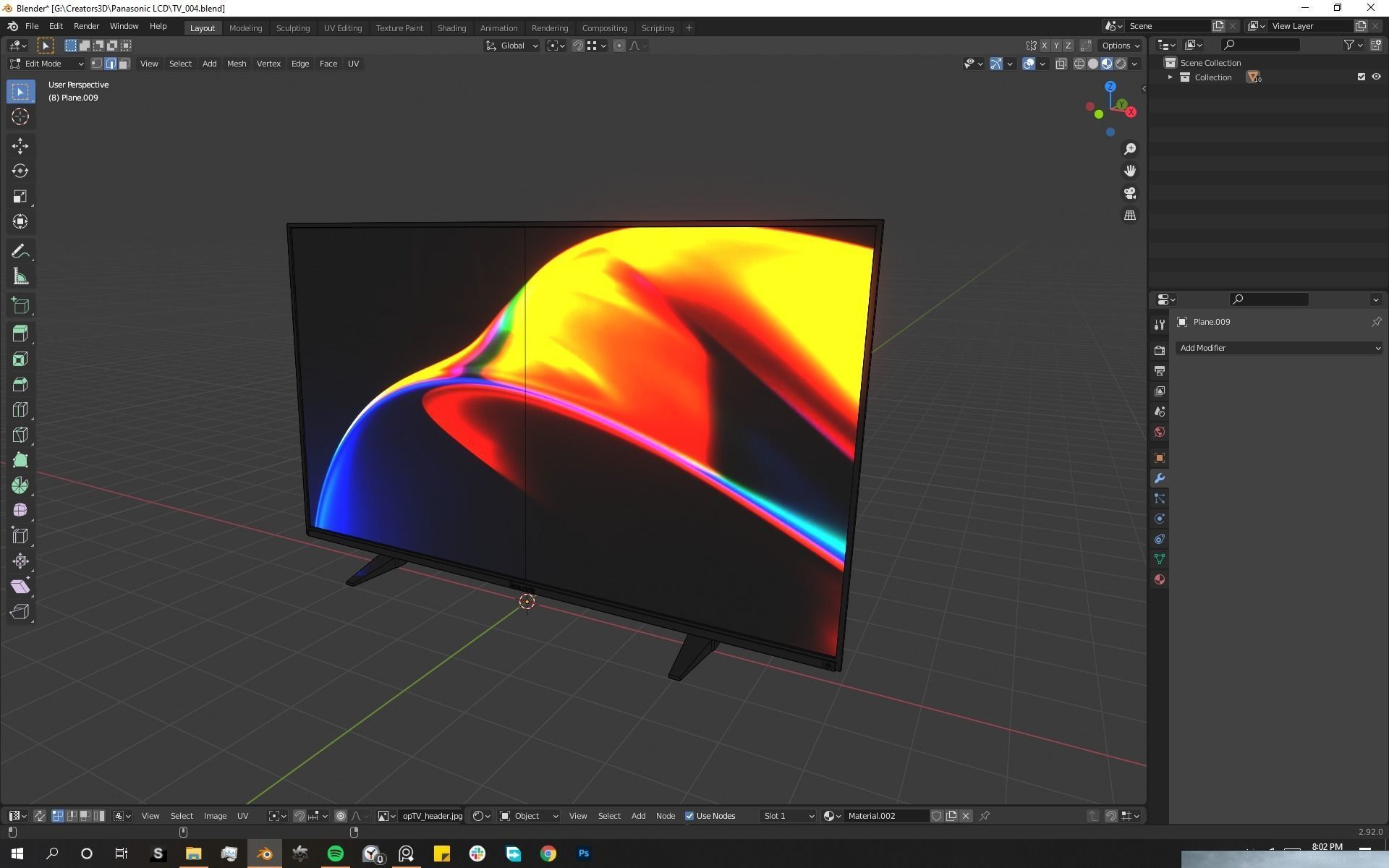Activate the Scale tool
The width and height of the screenshot is (1389, 868).
point(20,196)
